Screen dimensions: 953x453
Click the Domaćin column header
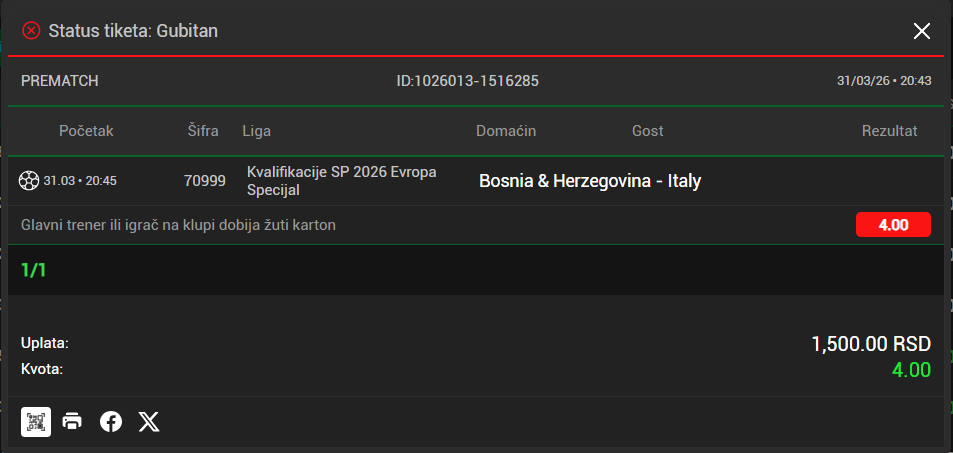[506, 131]
